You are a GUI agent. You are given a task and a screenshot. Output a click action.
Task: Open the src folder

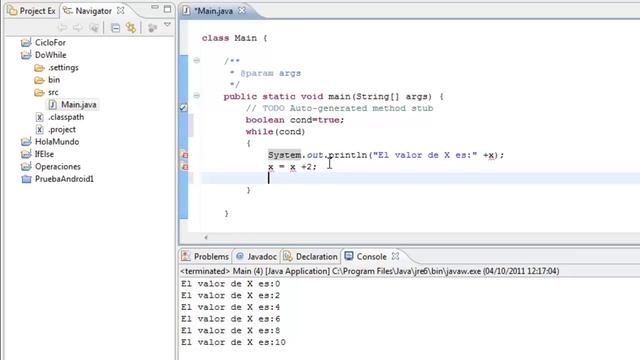[53, 92]
